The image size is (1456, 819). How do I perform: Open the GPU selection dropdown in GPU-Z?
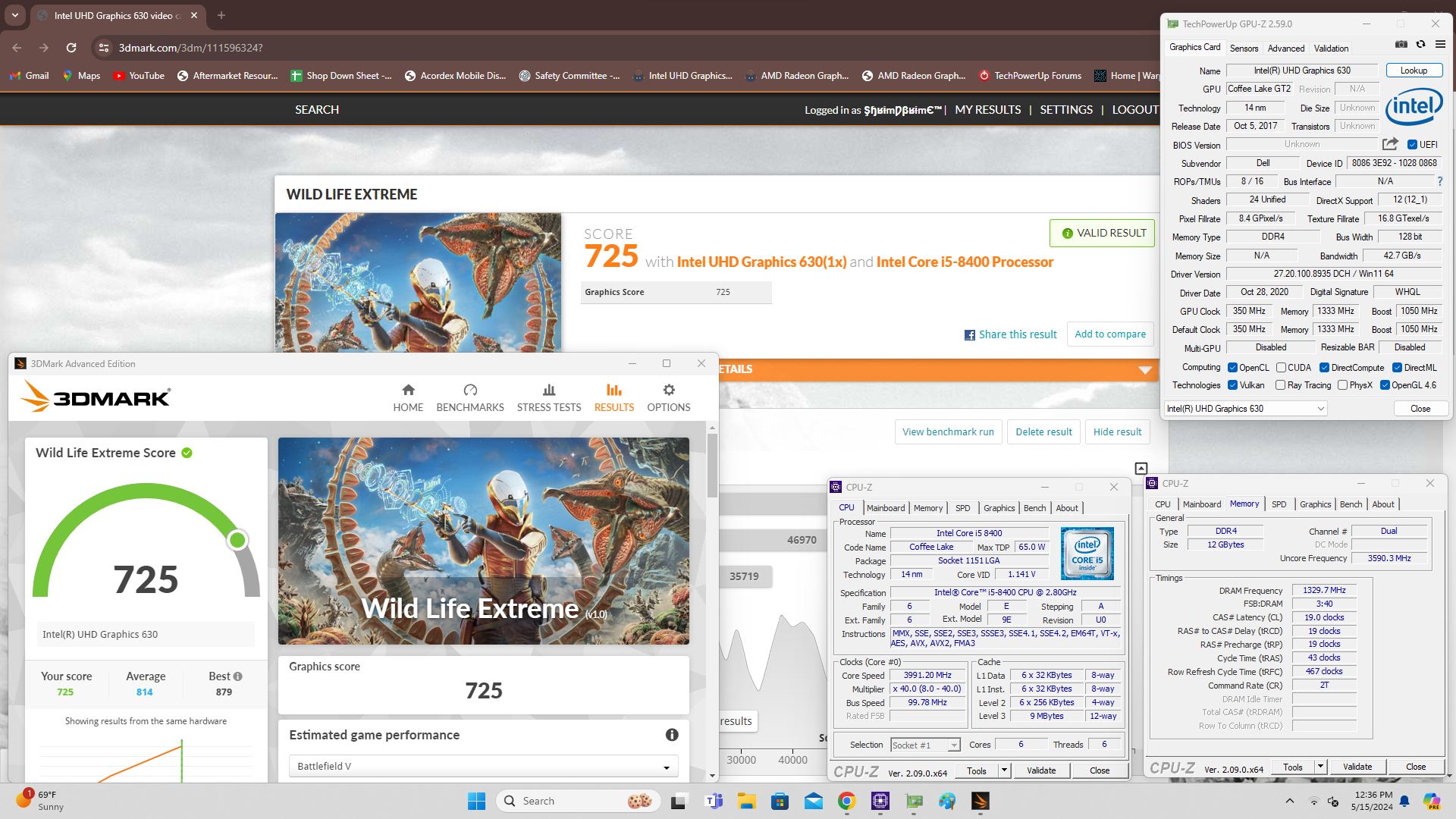point(1245,409)
